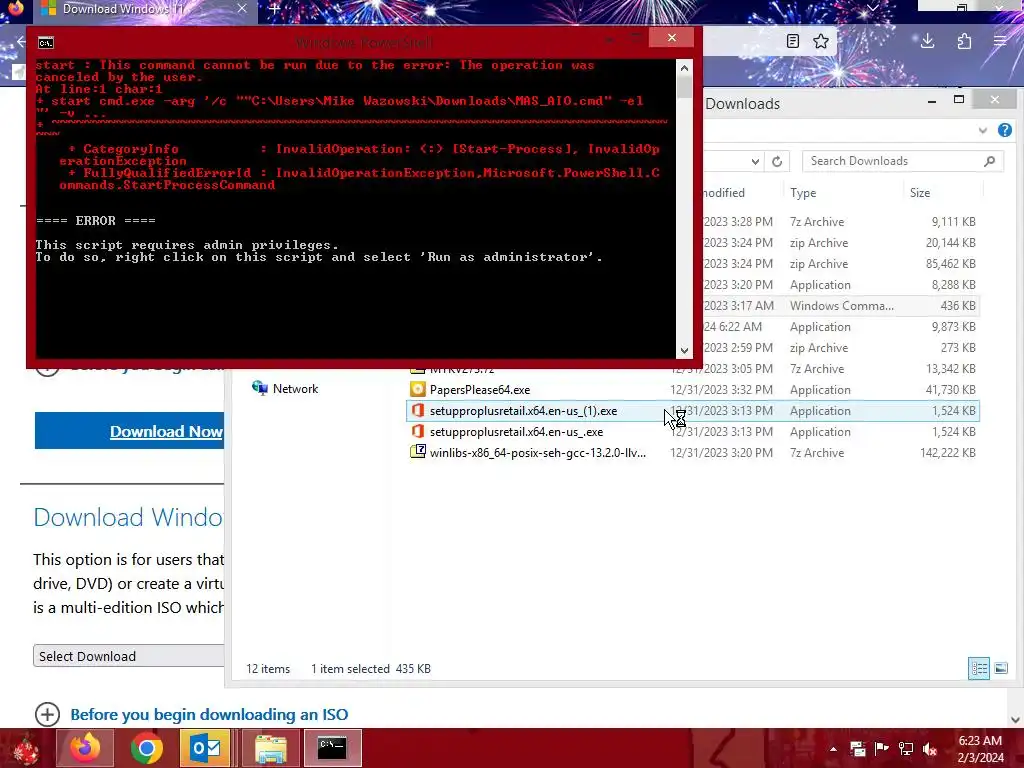
Task: Click the 142,222 KB size cell
Action: click(x=948, y=453)
